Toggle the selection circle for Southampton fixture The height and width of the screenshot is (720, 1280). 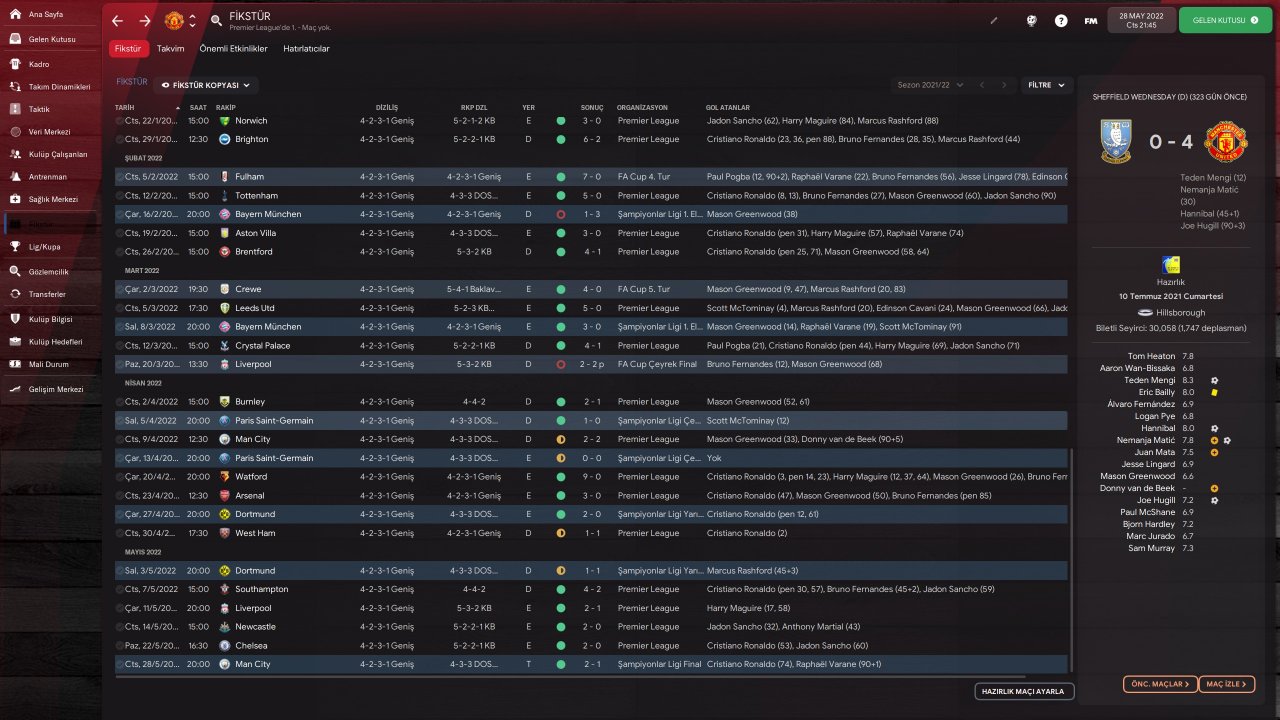(x=120, y=589)
